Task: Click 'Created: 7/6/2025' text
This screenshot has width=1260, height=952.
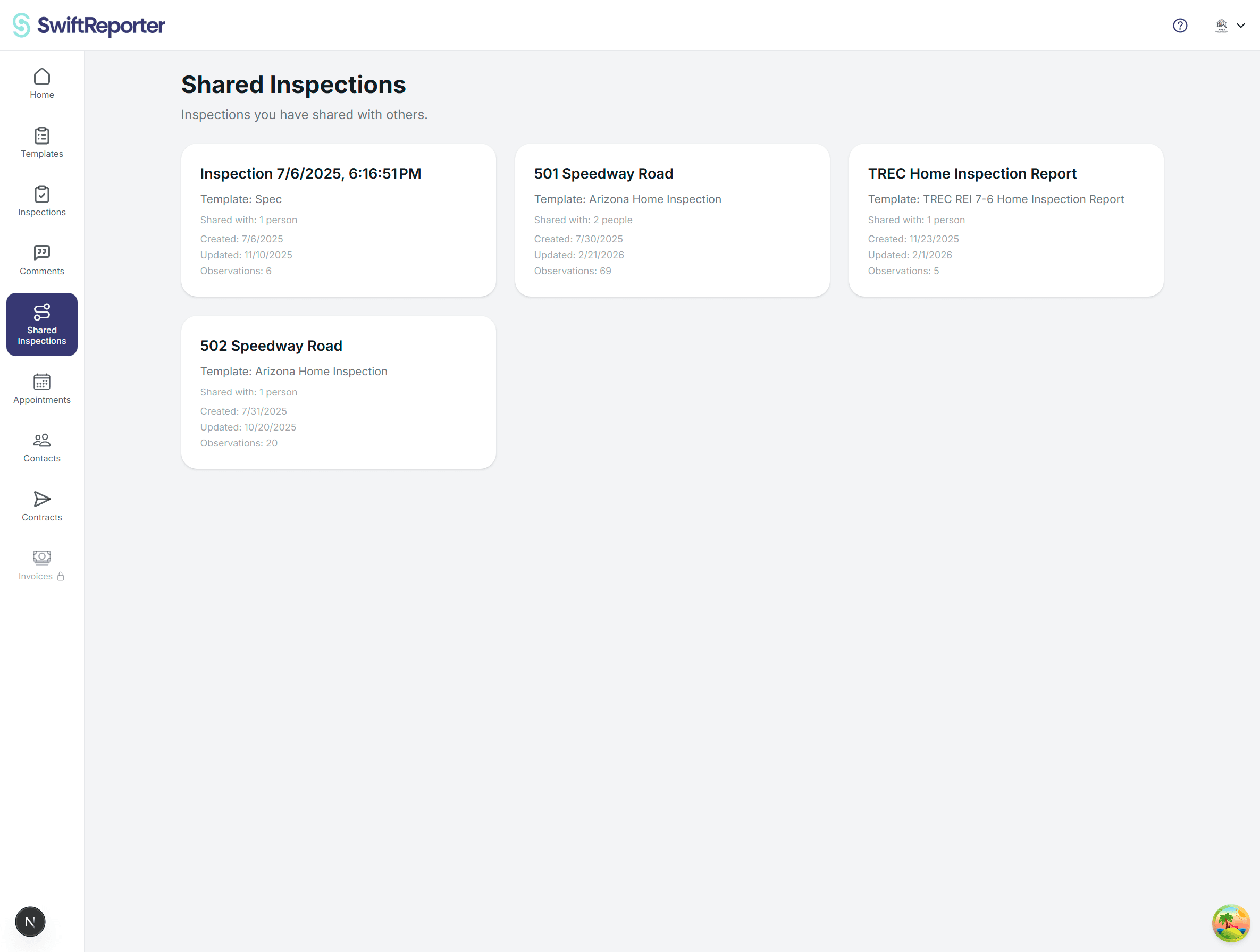Action: (x=241, y=239)
